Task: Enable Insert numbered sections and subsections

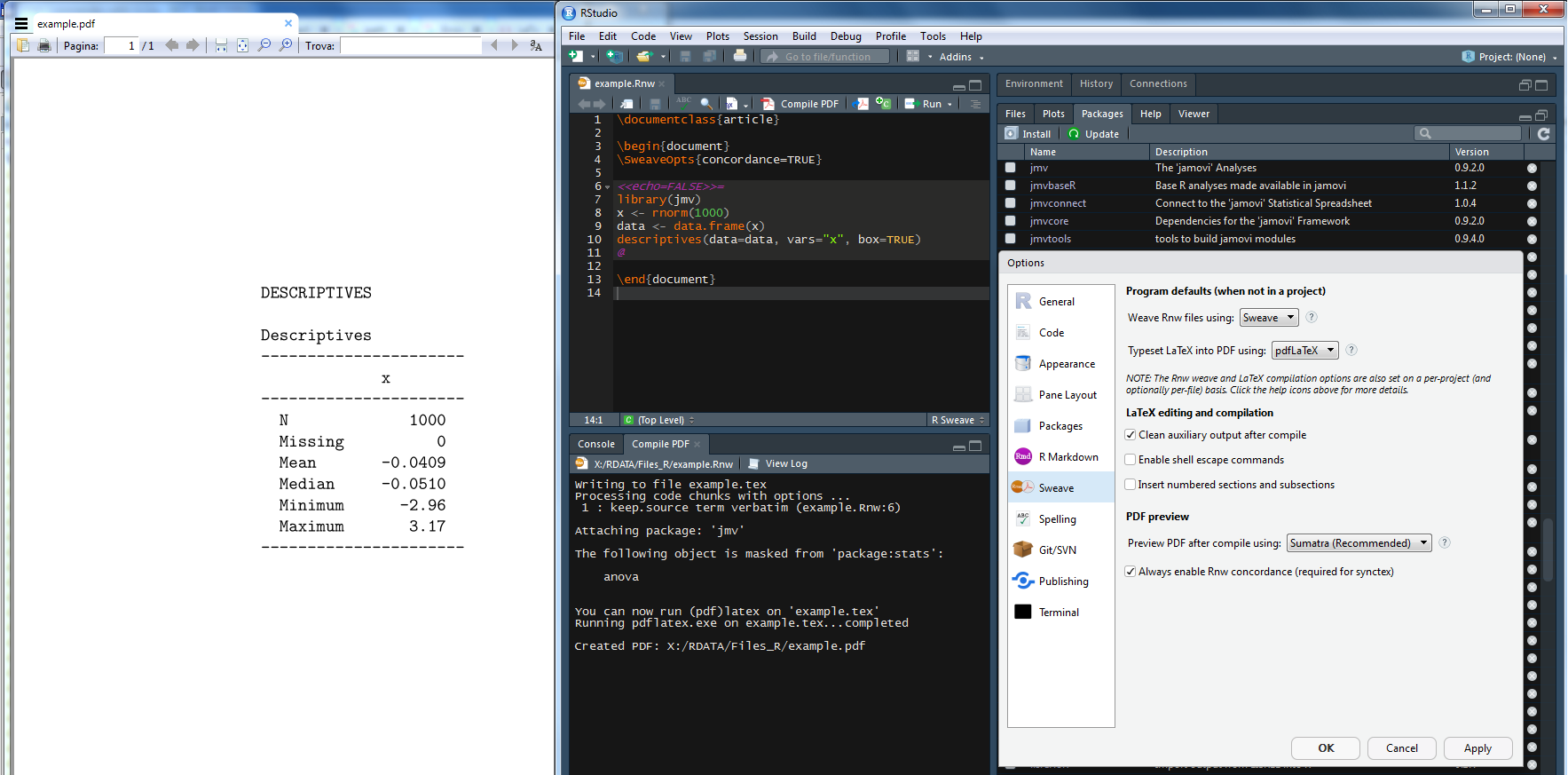Action: click(x=1131, y=485)
